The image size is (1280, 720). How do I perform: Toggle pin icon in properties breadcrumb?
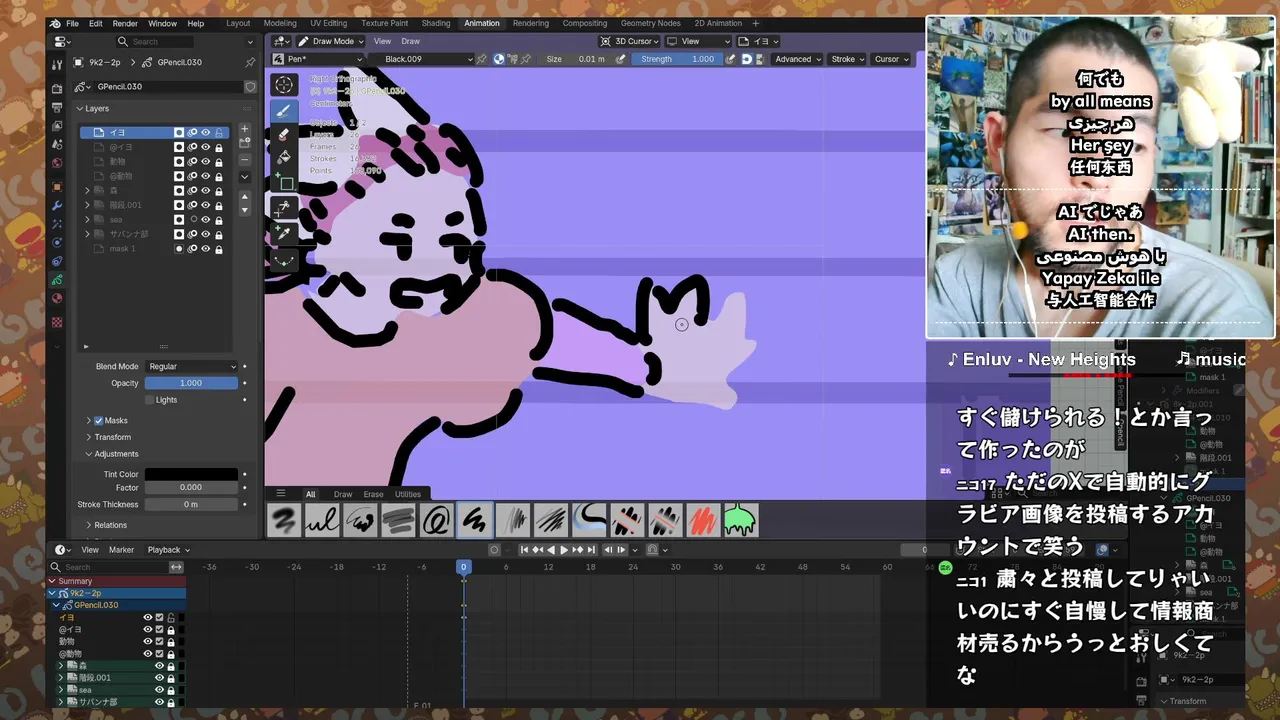(249, 62)
